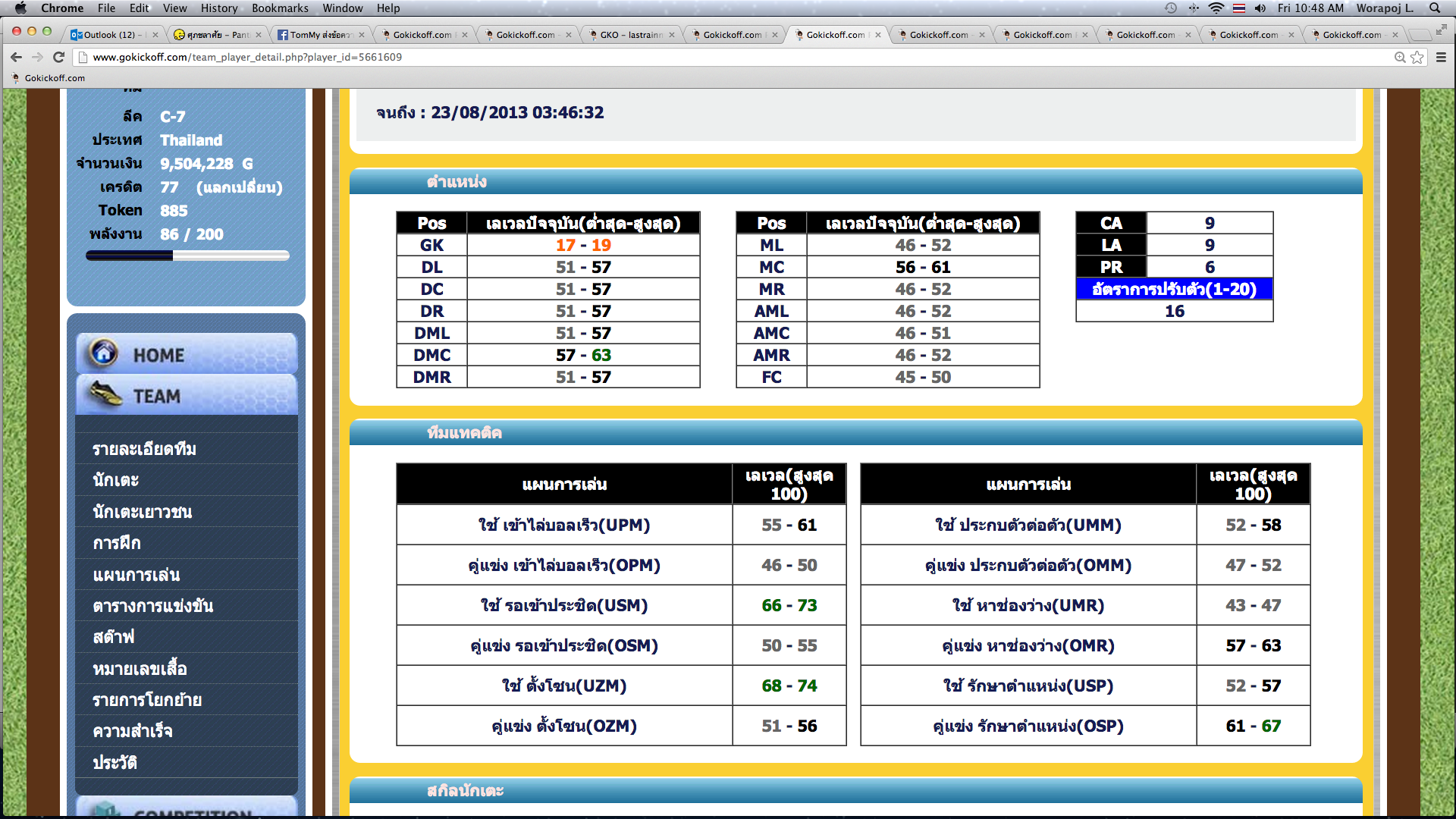Switch to the Outlook (12) tab
This screenshot has width=1456, height=819.
(109, 35)
